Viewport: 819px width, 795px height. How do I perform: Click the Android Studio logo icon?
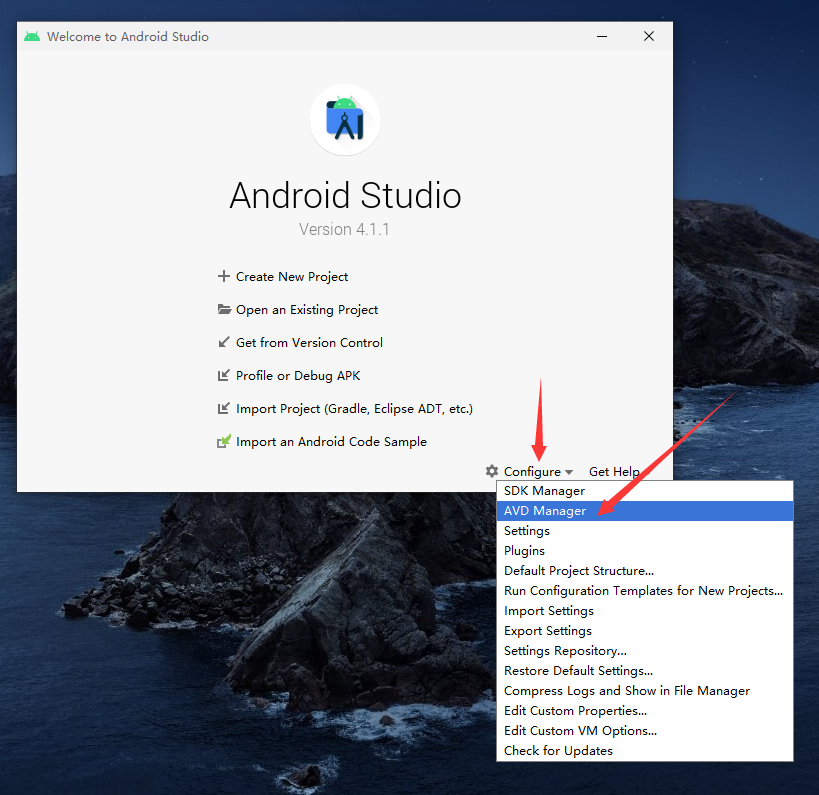(345, 120)
